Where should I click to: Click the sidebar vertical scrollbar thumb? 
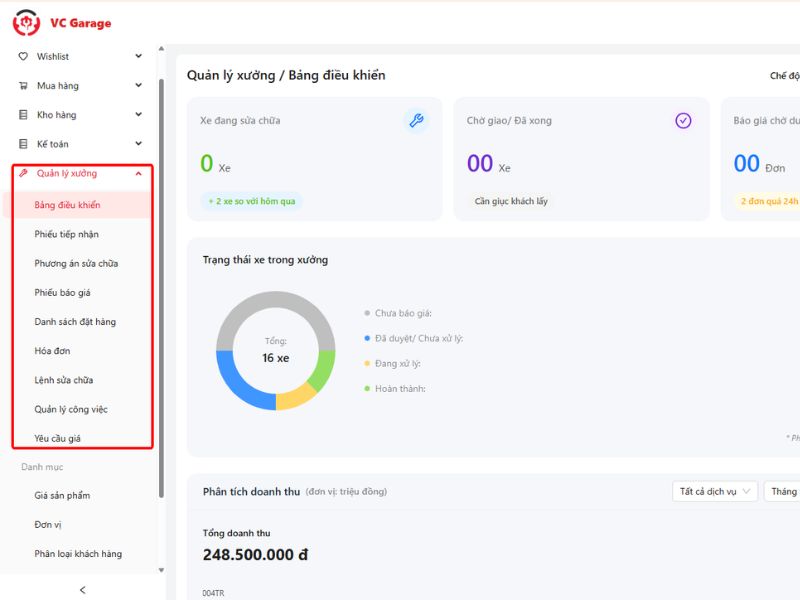tap(161, 288)
